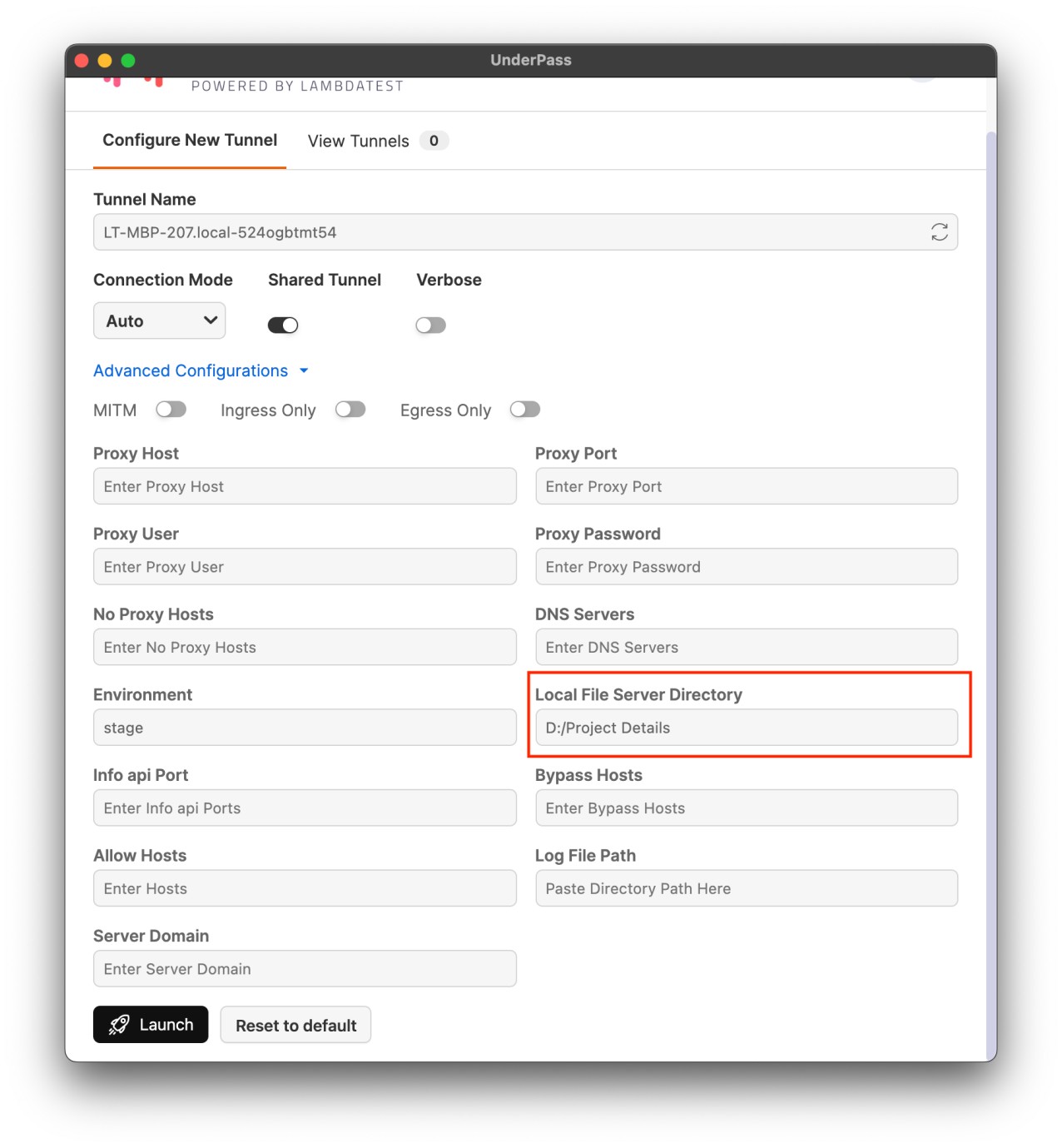The image size is (1062, 1148).
Task: Click into the Environment field containing stage
Action: point(305,728)
